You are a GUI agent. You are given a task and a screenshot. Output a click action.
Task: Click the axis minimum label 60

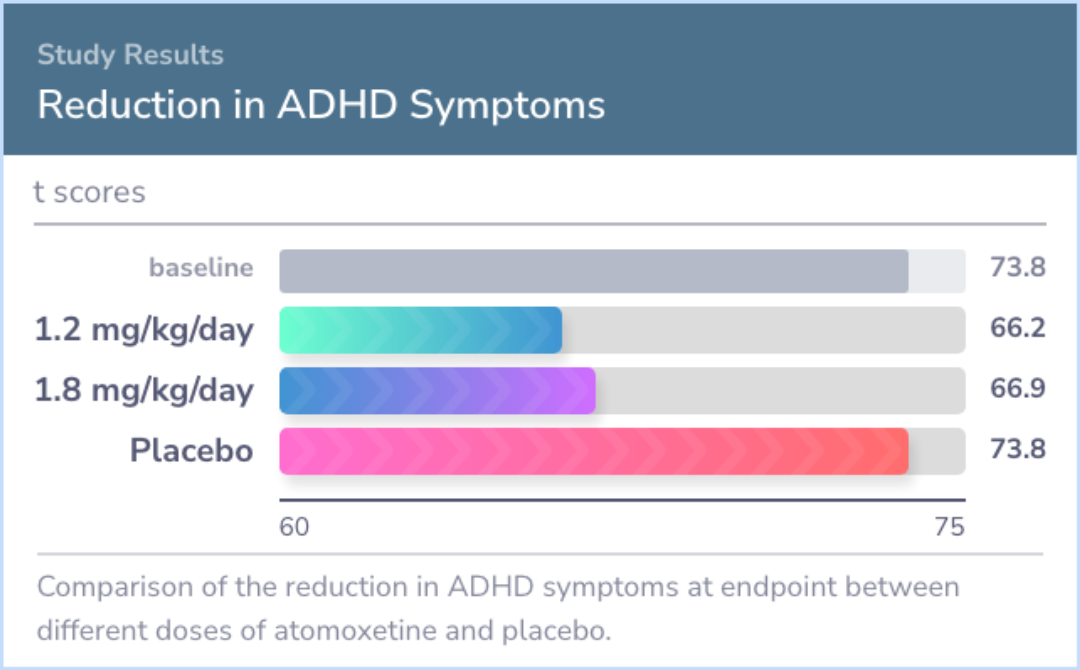(294, 527)
